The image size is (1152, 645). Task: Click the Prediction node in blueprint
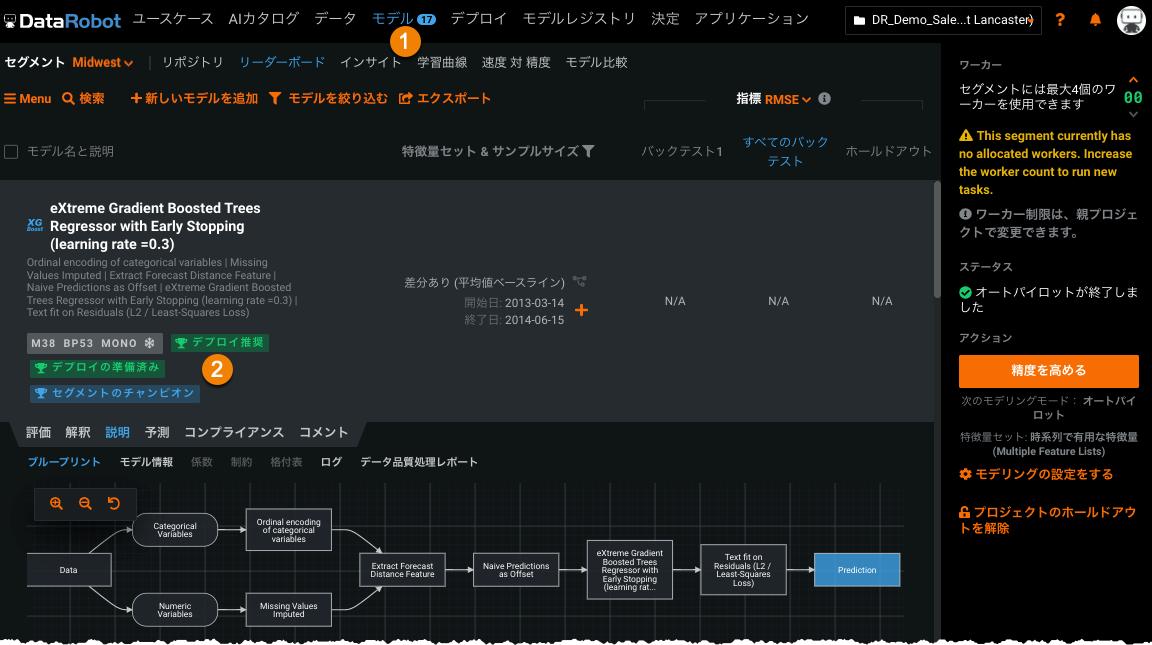[x=857, y=570]
